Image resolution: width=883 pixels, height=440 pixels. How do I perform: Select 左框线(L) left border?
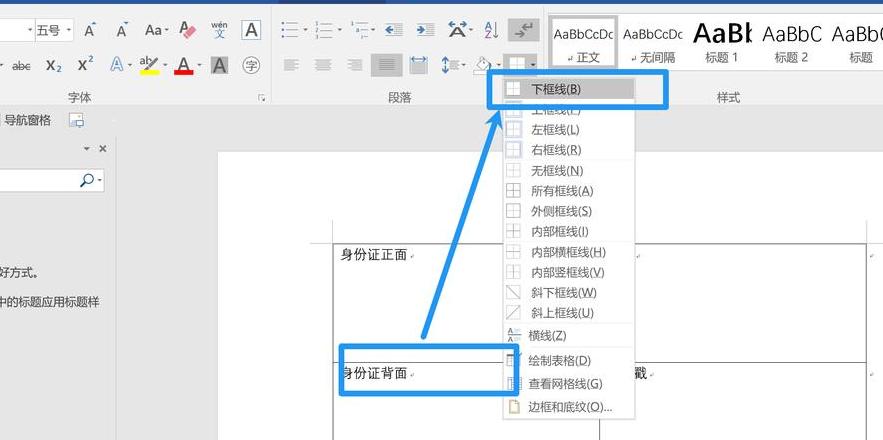[x=568, y=130]
